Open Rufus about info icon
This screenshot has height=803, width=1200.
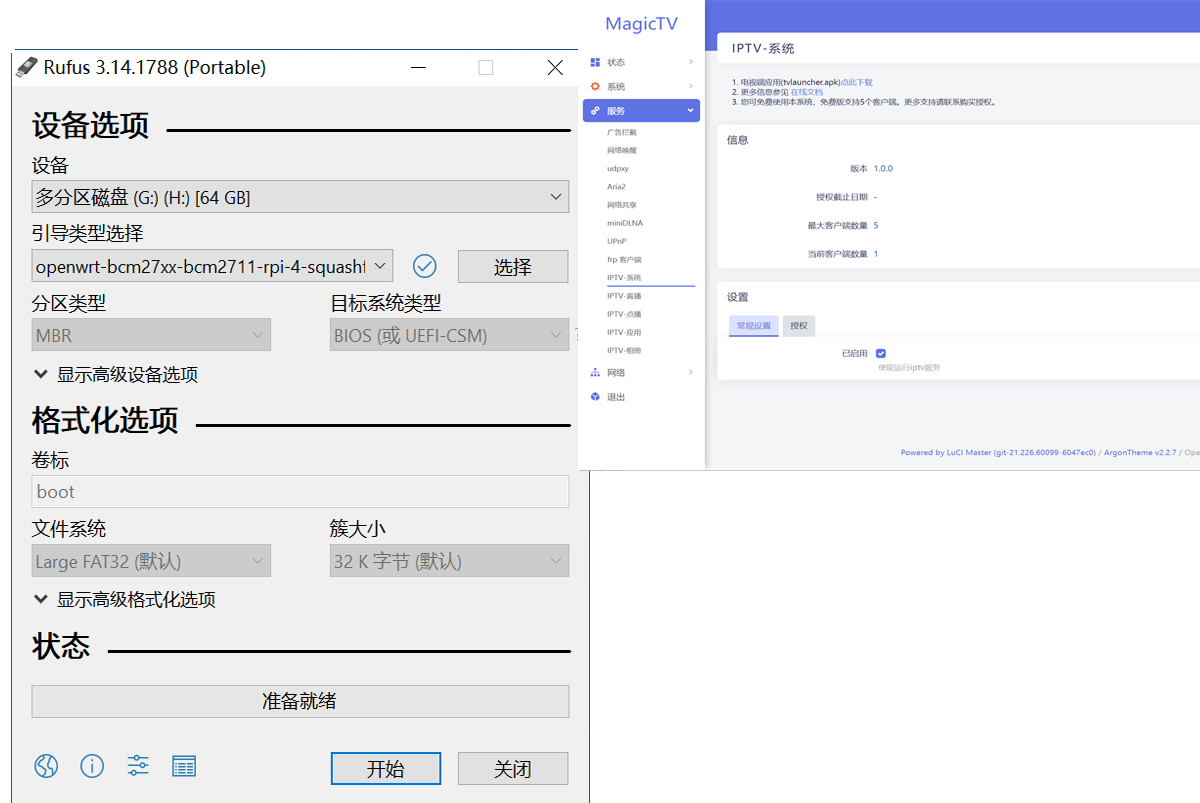coord(92,766)
